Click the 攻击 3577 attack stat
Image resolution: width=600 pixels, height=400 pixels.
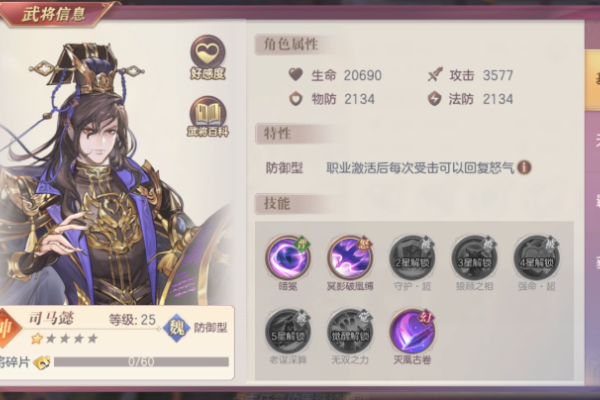pyautogui.click(x=470, y=75)
